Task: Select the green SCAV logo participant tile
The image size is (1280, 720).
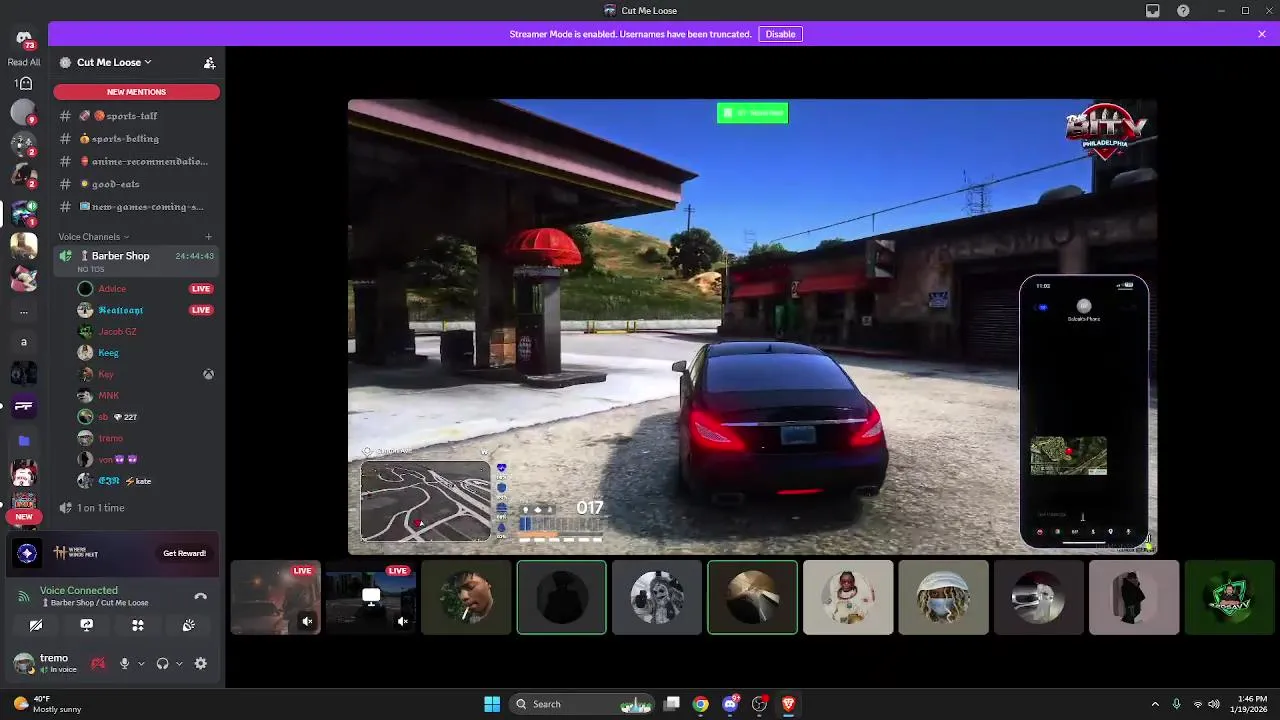Action: (x=1229, y=598)
